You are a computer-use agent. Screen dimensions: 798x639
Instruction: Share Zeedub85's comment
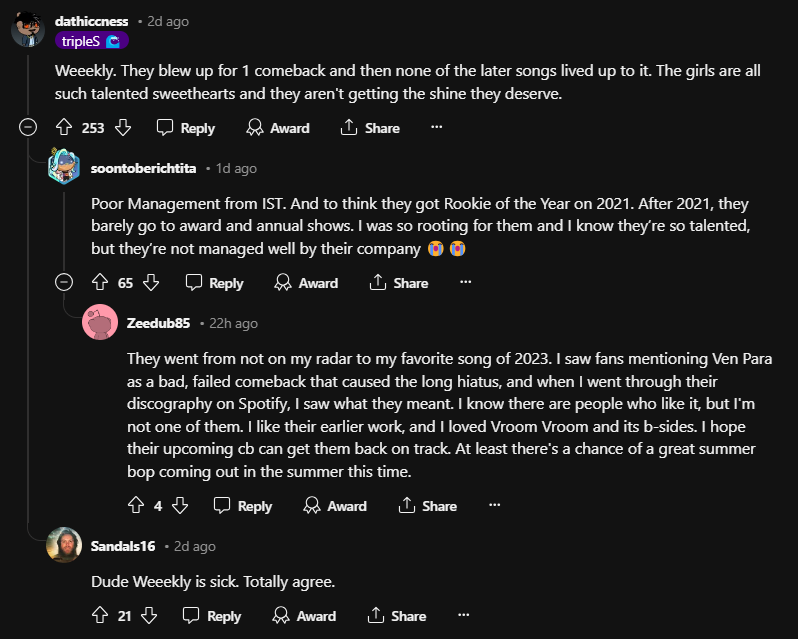click(428, 506)
